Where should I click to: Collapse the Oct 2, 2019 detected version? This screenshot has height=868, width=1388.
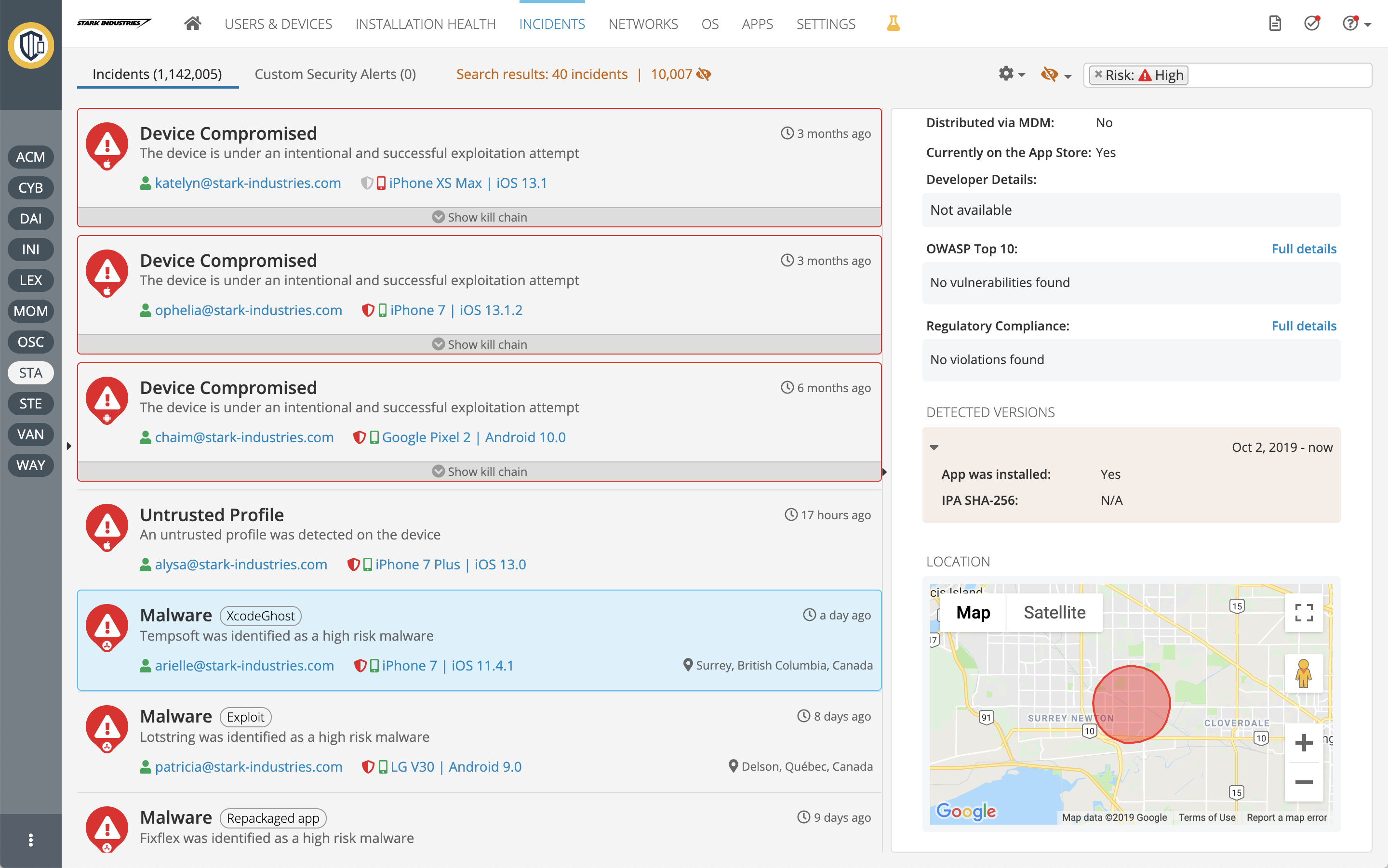pyautogui.click(x=934, y=447)
